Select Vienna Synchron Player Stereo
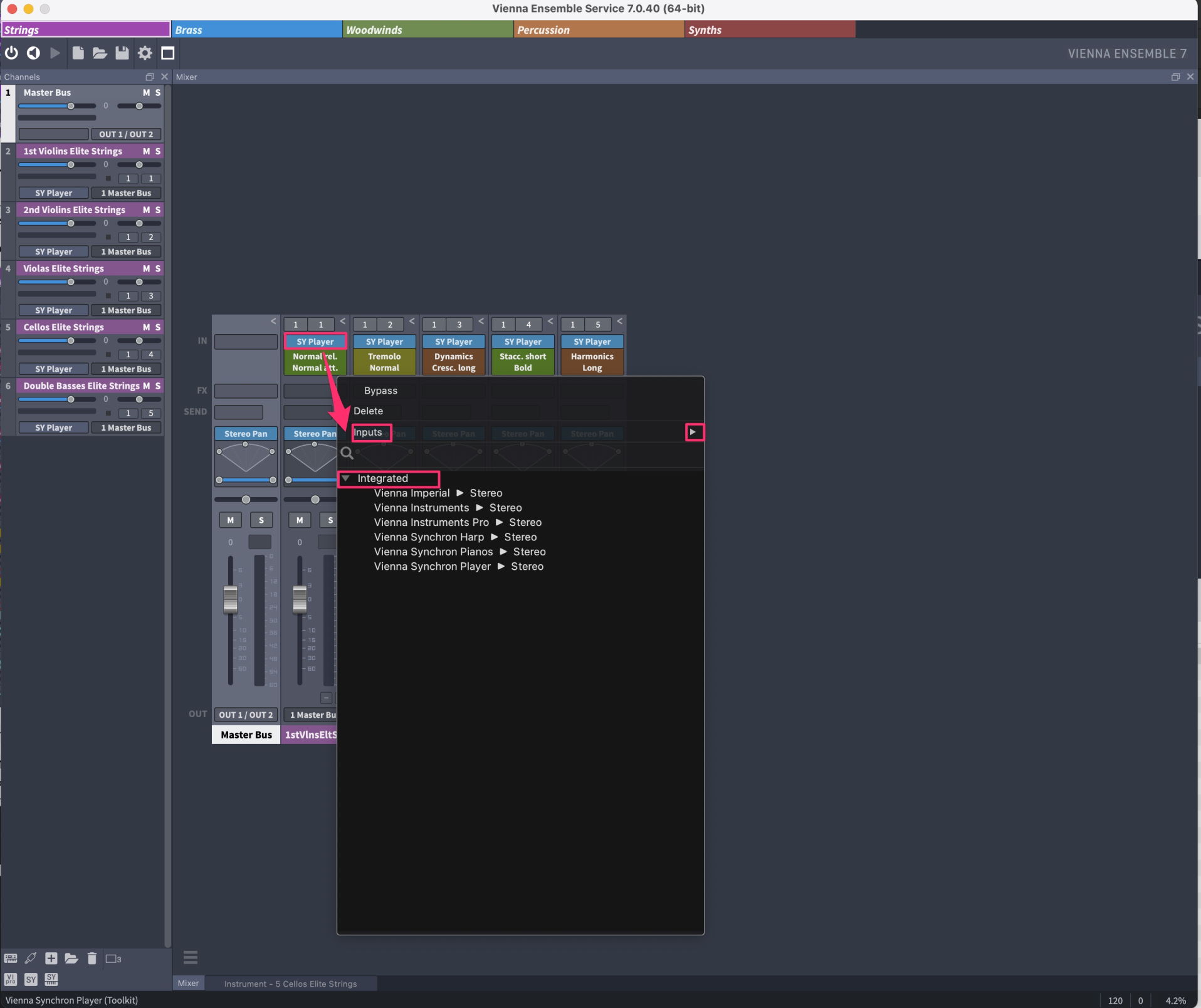Viewport: 1201px width, 1008px height. (459, 567)
